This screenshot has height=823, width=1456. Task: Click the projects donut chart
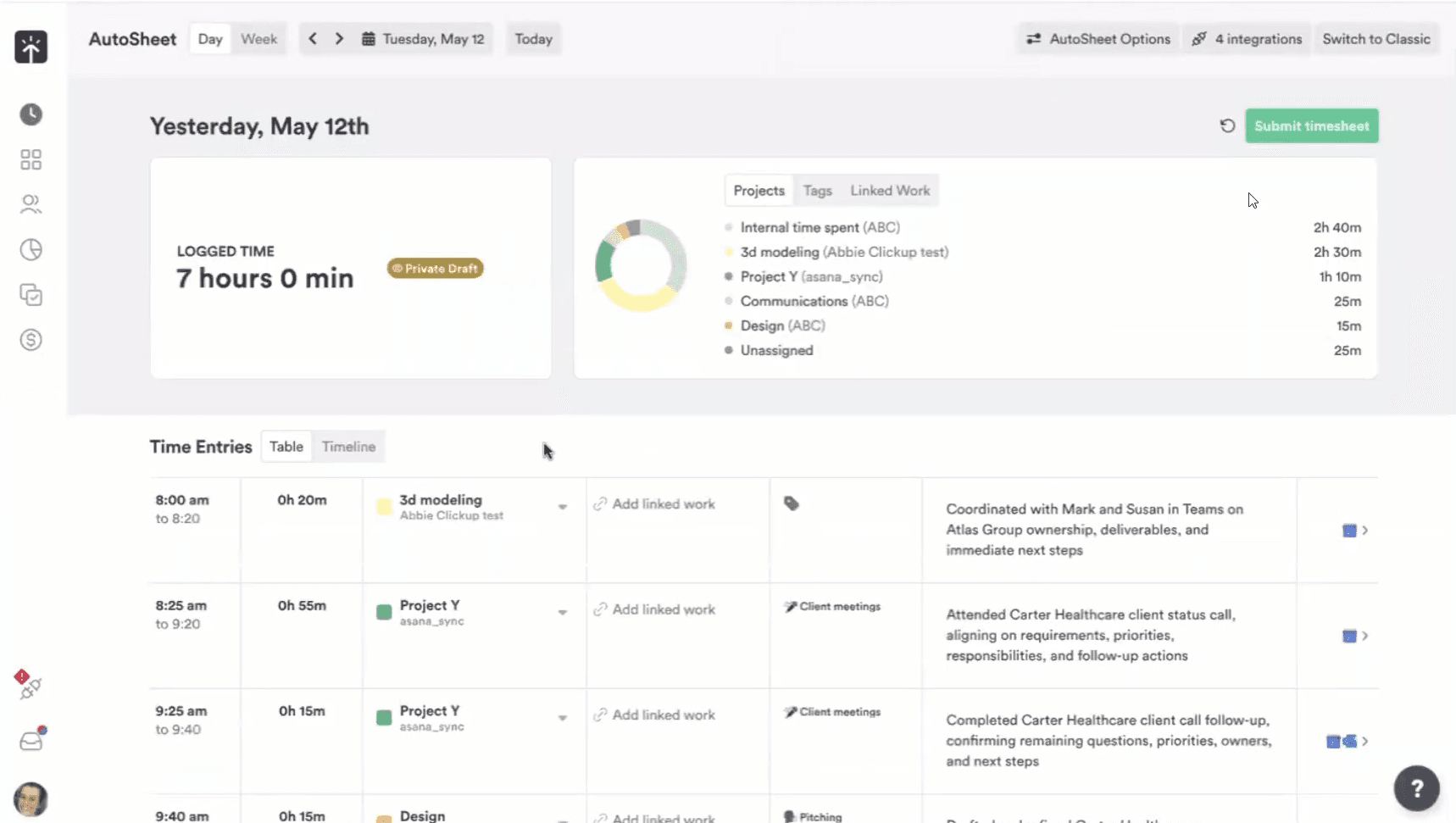641,265
